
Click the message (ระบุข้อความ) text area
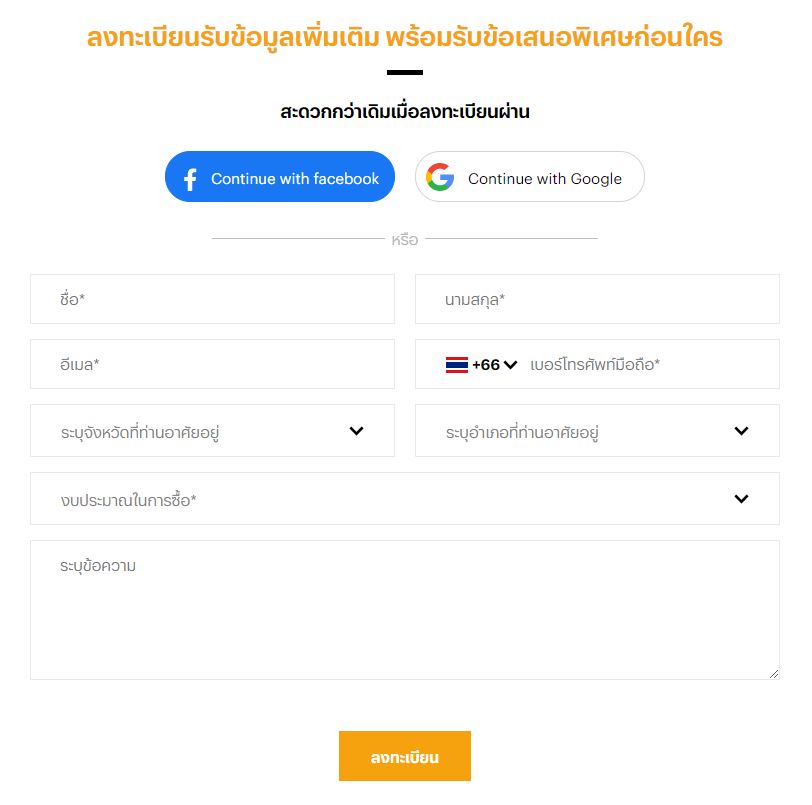click(404, 610)
